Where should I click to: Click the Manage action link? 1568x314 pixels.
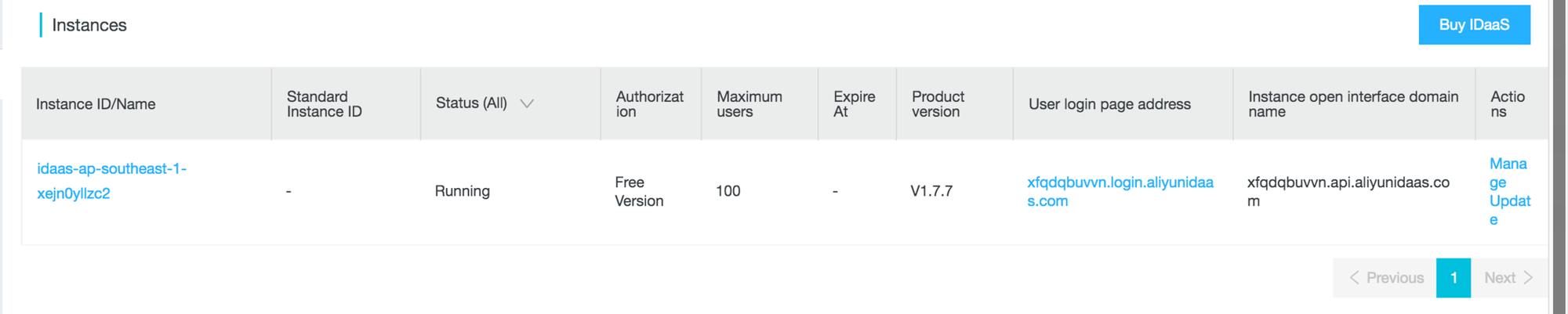coord(1507,173)
